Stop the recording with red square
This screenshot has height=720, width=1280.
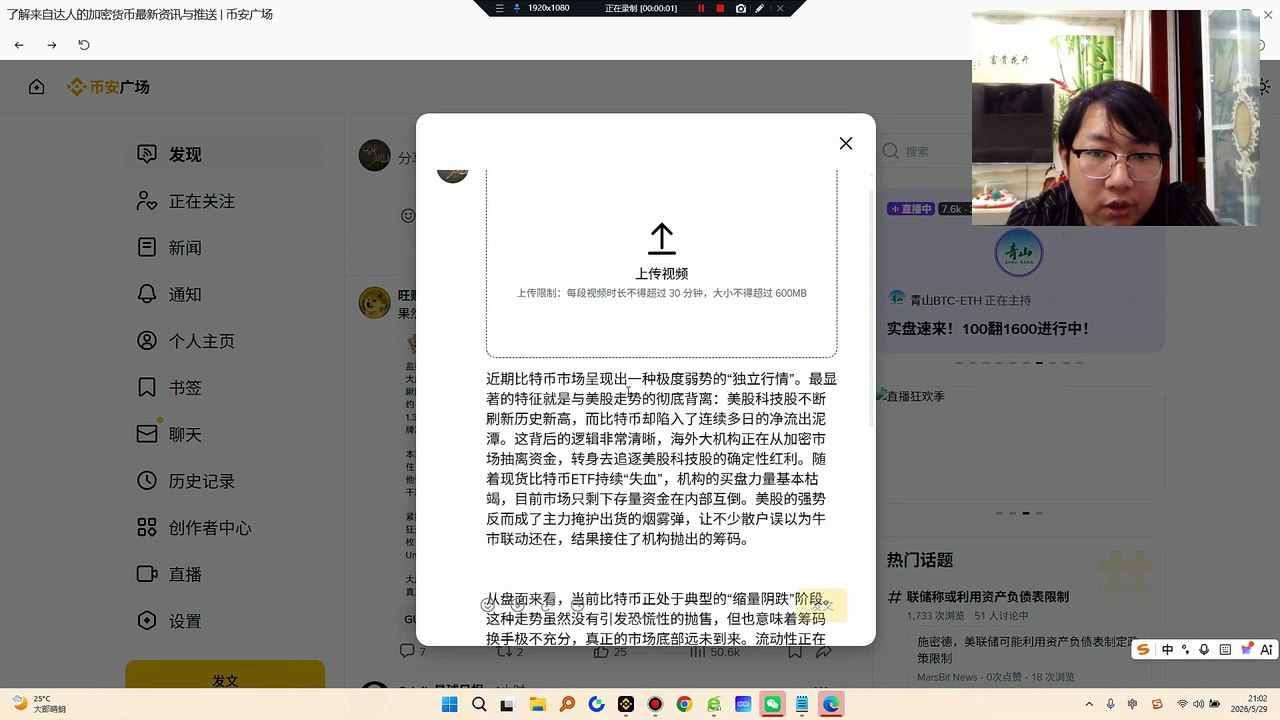point(720,8)
